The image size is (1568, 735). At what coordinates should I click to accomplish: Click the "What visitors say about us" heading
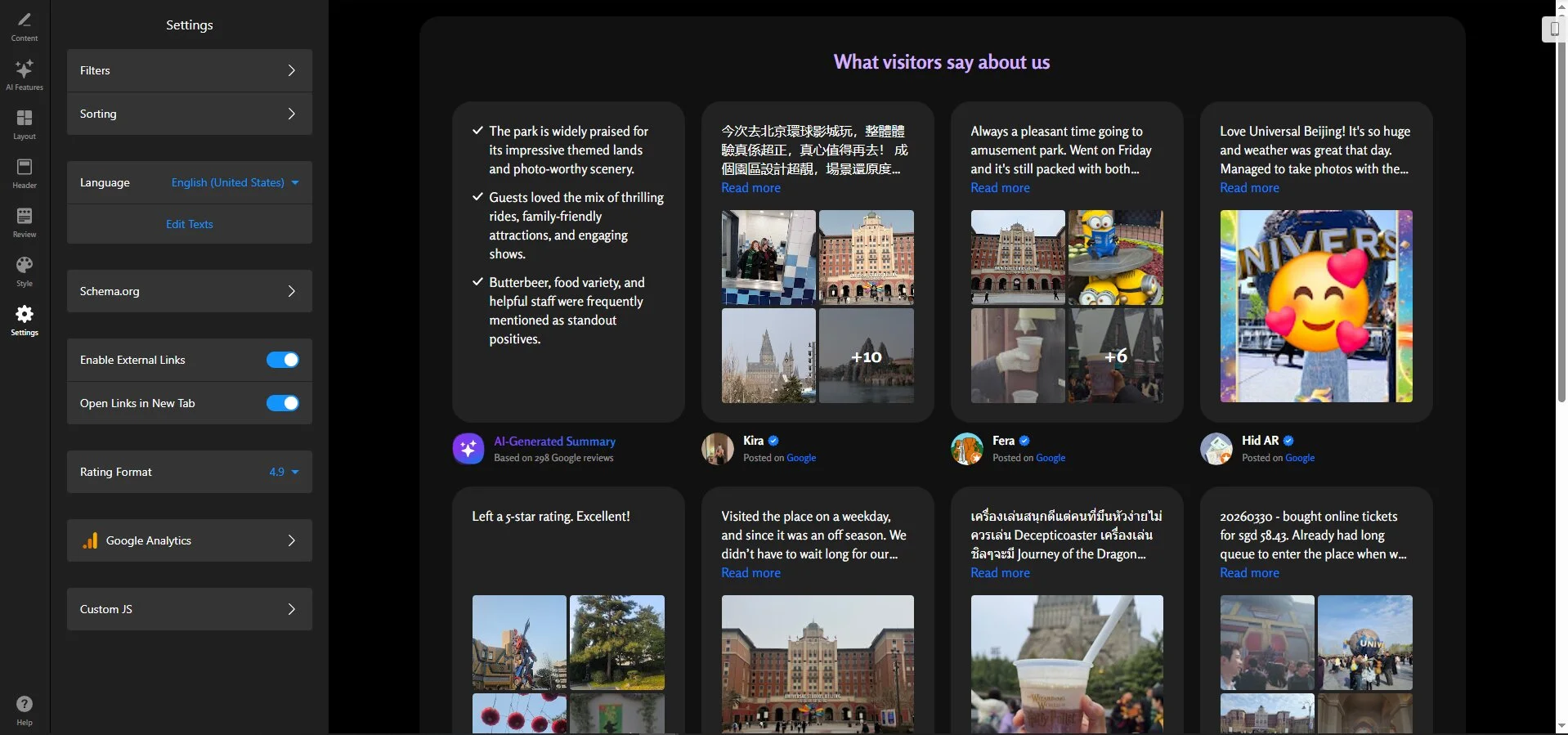(942, 62)
